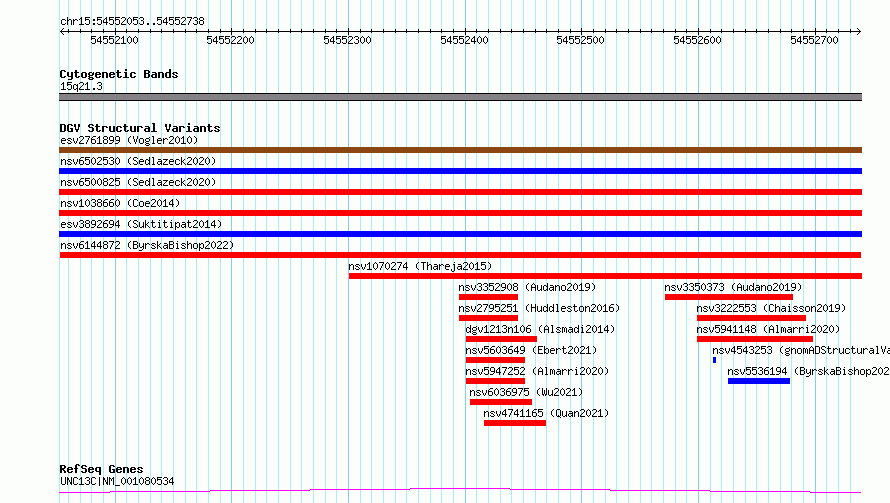890x503 pixels.
Task: Click the Cytogenetic Bands track title
Action: point(119,74)
